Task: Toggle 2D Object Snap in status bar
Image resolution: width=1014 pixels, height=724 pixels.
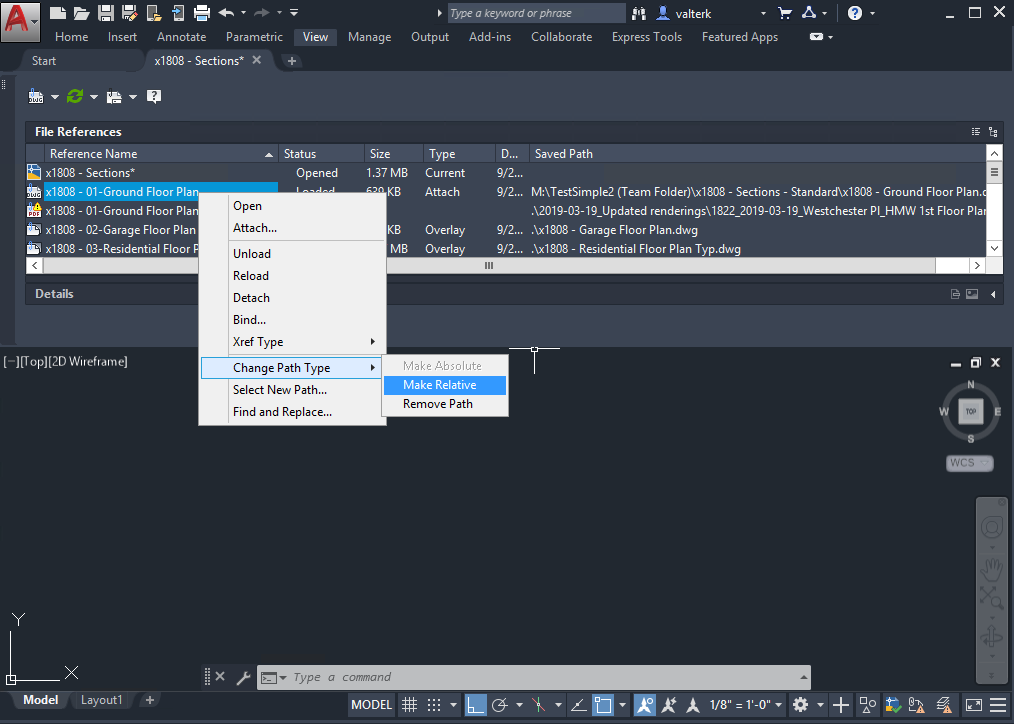Action: pyautogui.click(x=603, y=705)
